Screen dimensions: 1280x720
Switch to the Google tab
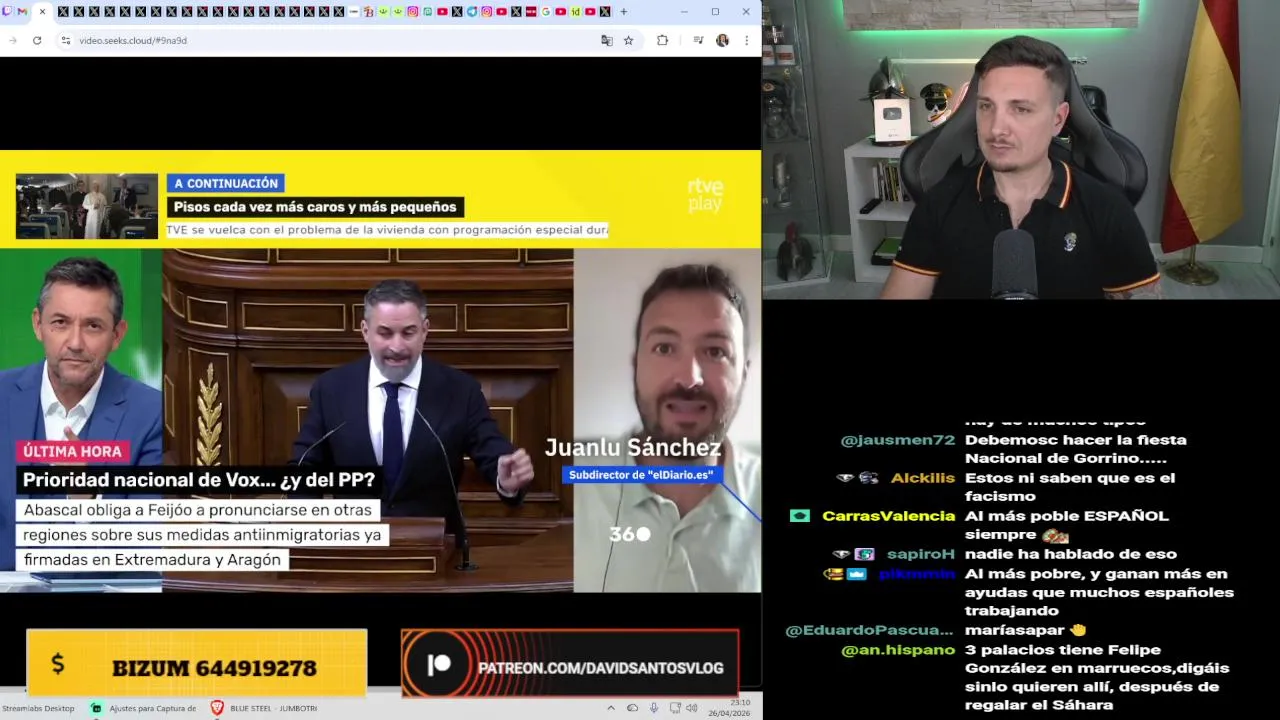[546, 11]
